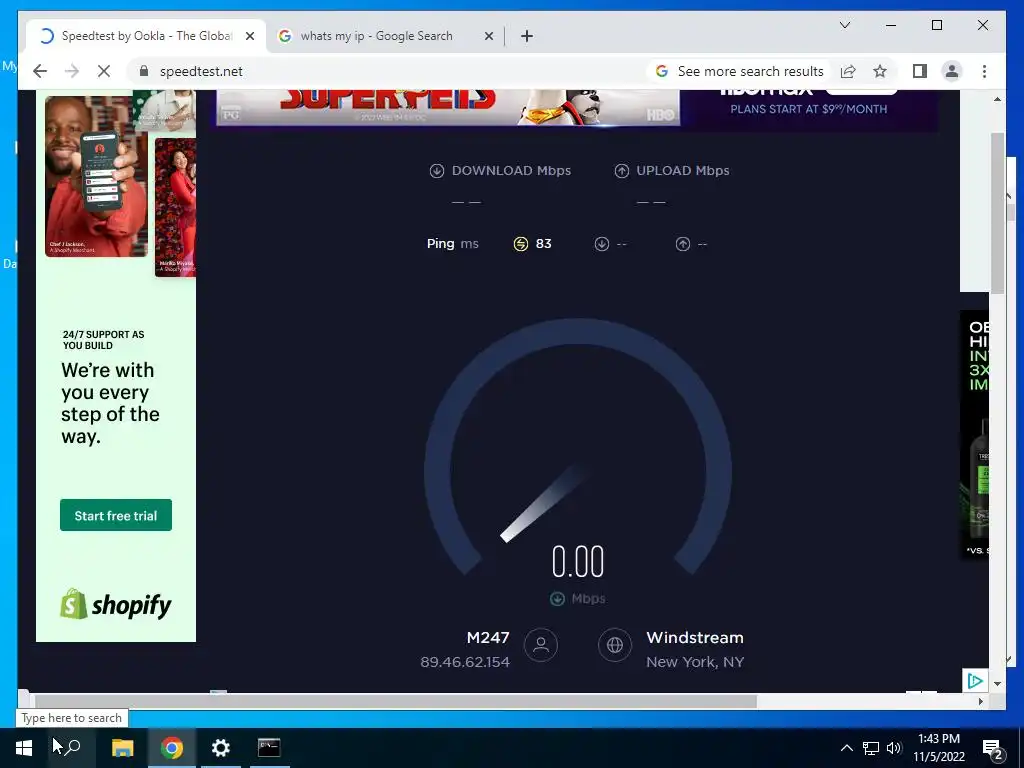Click the download arrow icon beside DOWNLOAD Mbps
The image size is (1024, 768).
click(x=437, y=170)
